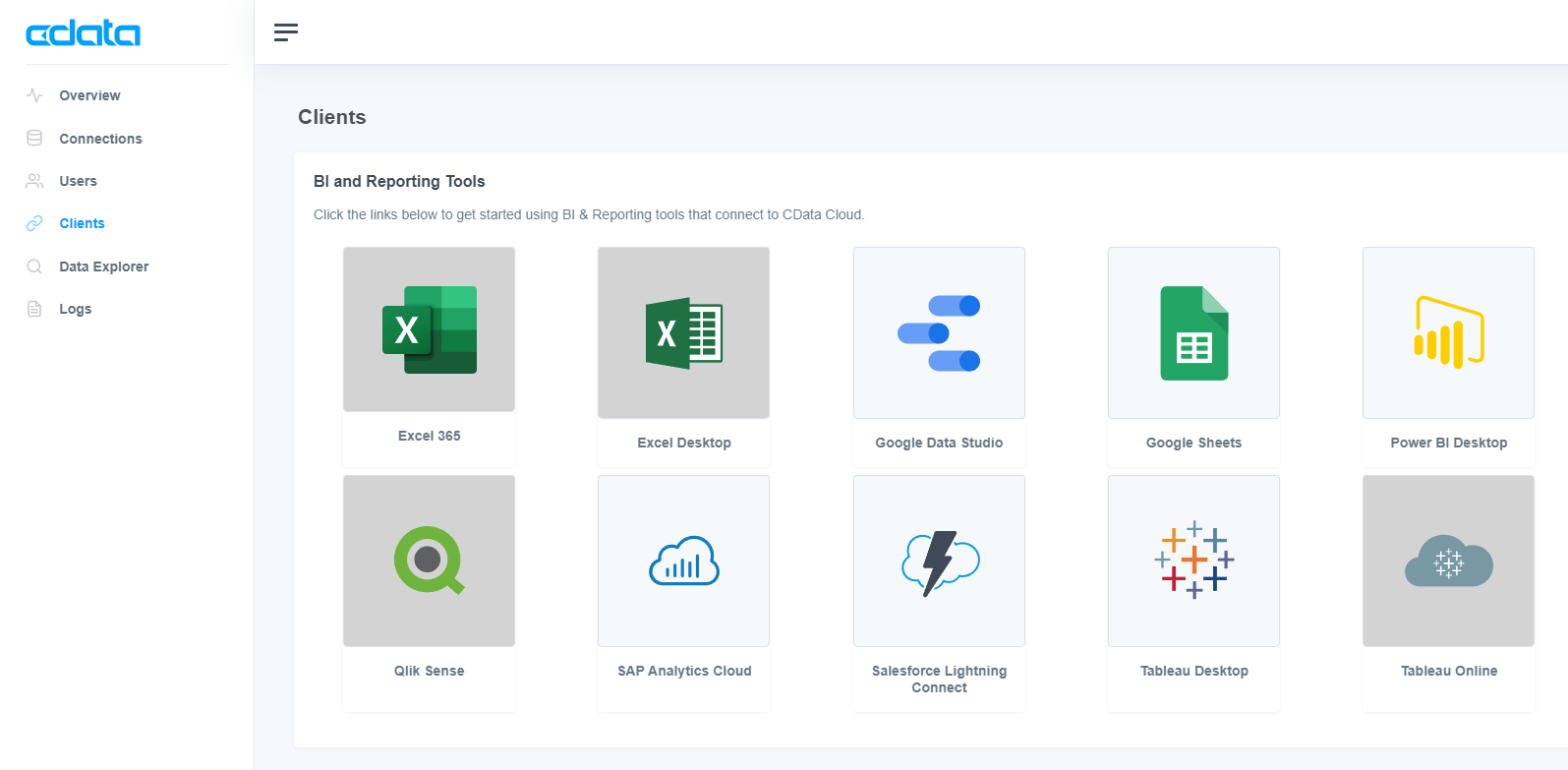This screenshot has height=770, width=1568.
Task: Click the Google Data Studio label
Action: click(x=939, y=443)
